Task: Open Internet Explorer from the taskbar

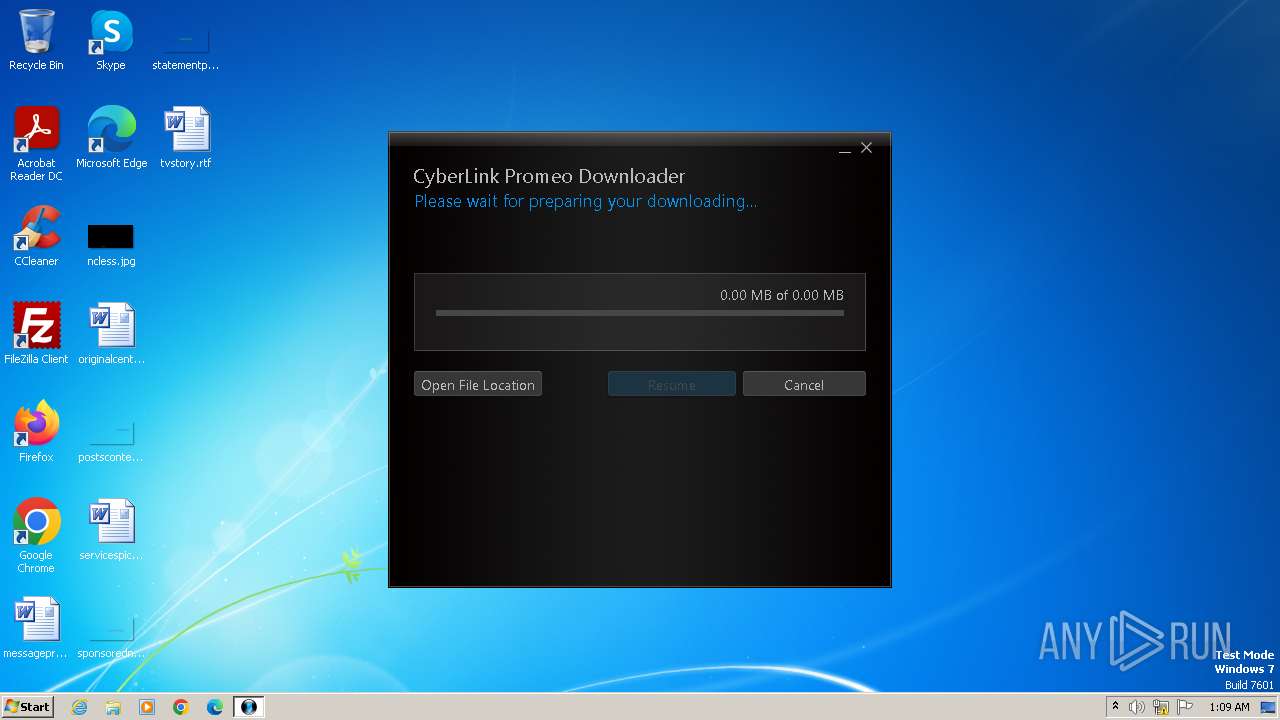Action: coord(80,707)
